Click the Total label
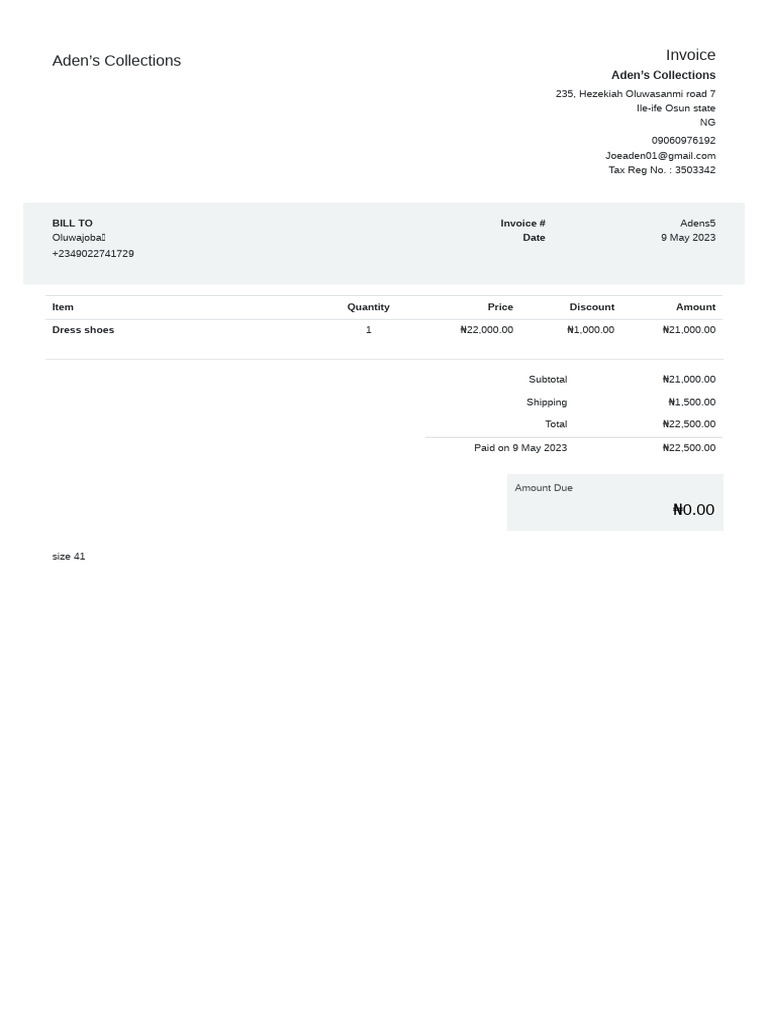This screenshot has height=1024, width=768. click(556, 424)
